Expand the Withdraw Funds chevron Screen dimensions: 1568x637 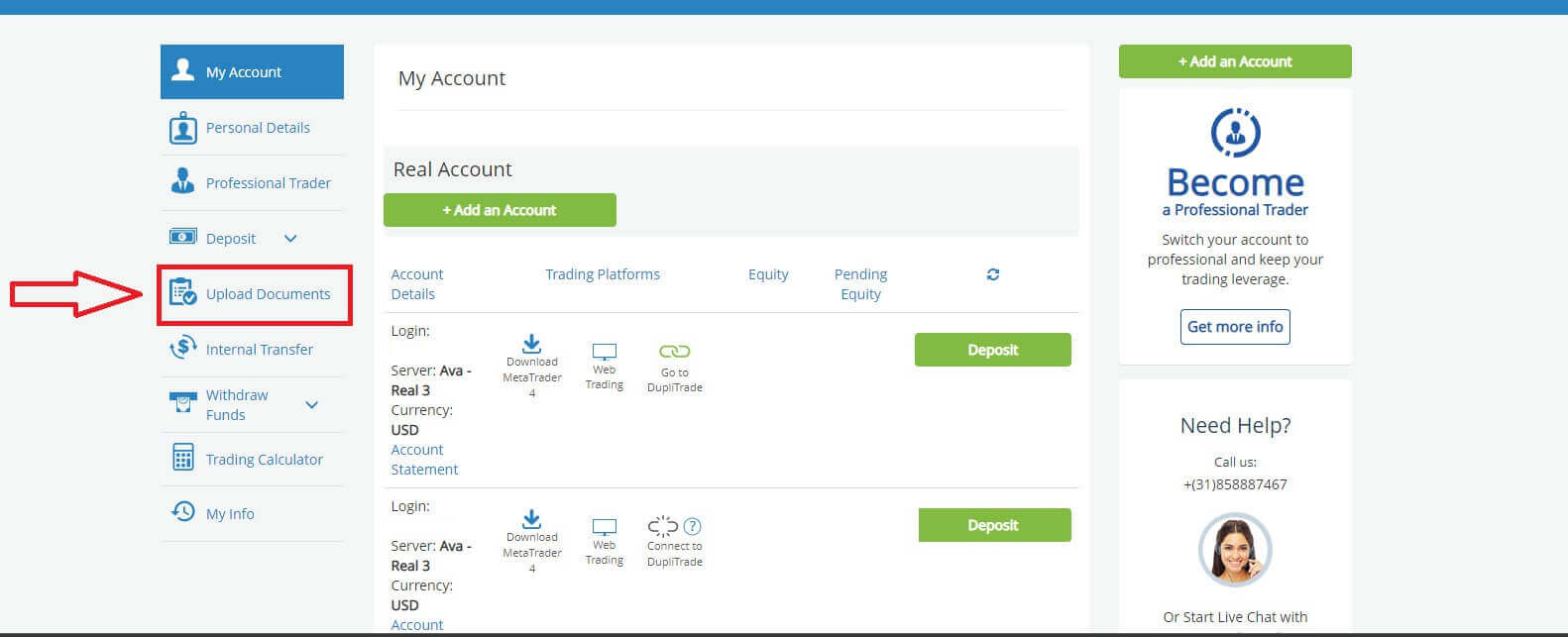coord(311,405)
